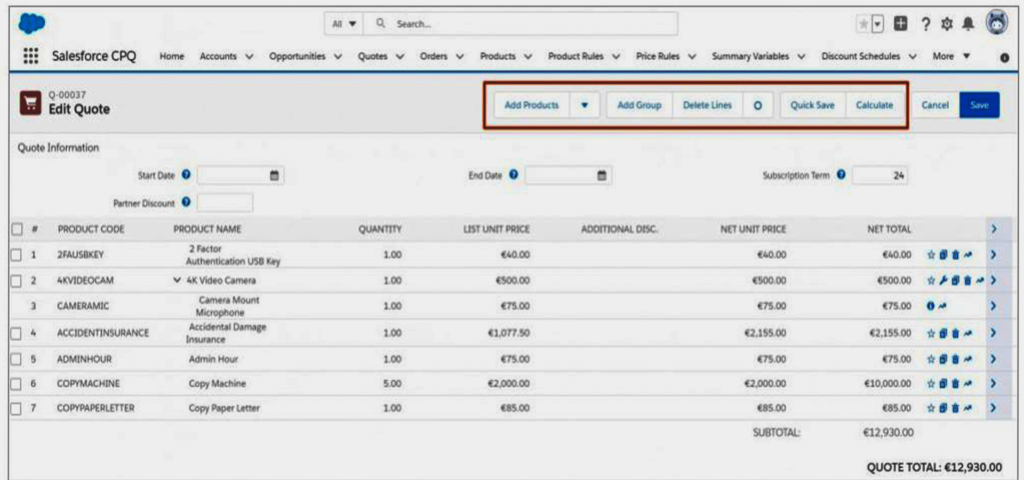Check the COPYPAPERLETTER line checkbox
Image resolution: width=1024 pixels, height=480 pixels.
point(18,408)
